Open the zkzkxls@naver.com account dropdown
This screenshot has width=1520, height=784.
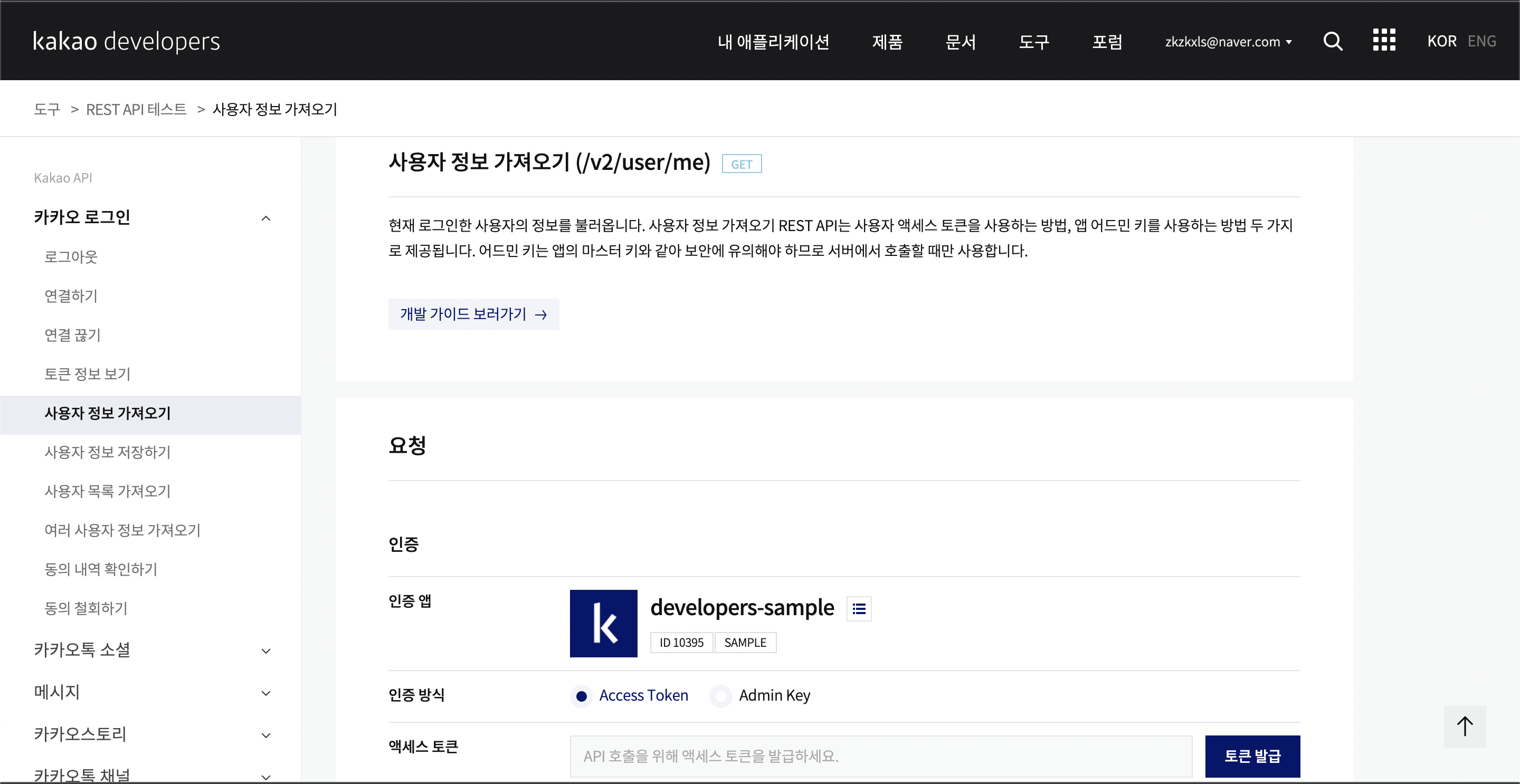tap(1228, 42)
